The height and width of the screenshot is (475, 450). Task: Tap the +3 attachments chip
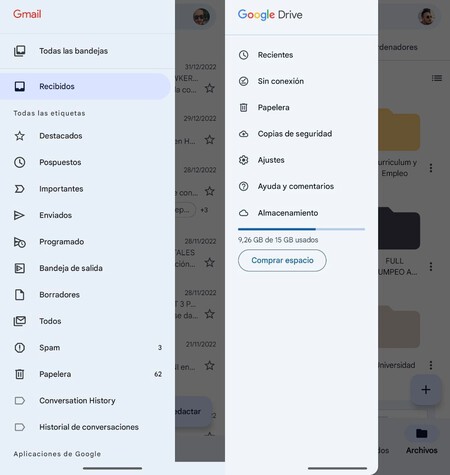pyautogui.click(x=204, y=210)
